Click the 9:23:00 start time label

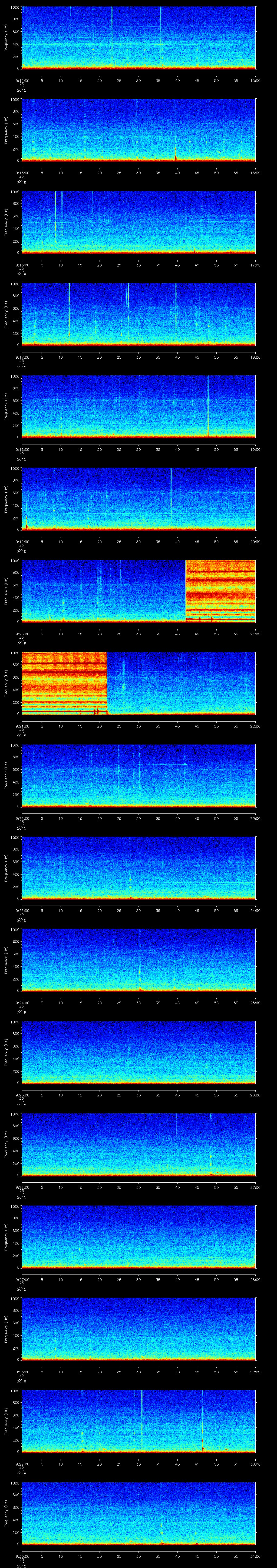click(22, 910)
